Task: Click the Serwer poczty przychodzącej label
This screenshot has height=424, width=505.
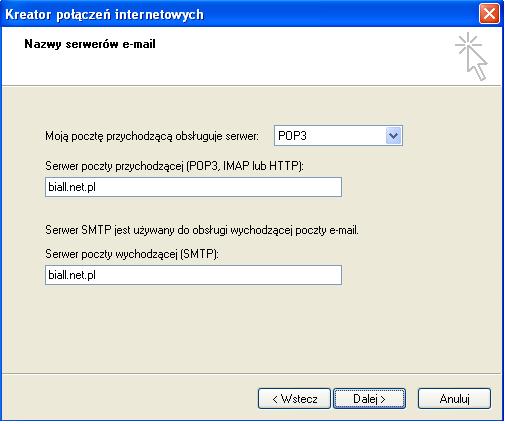Action: click(174, 166)
